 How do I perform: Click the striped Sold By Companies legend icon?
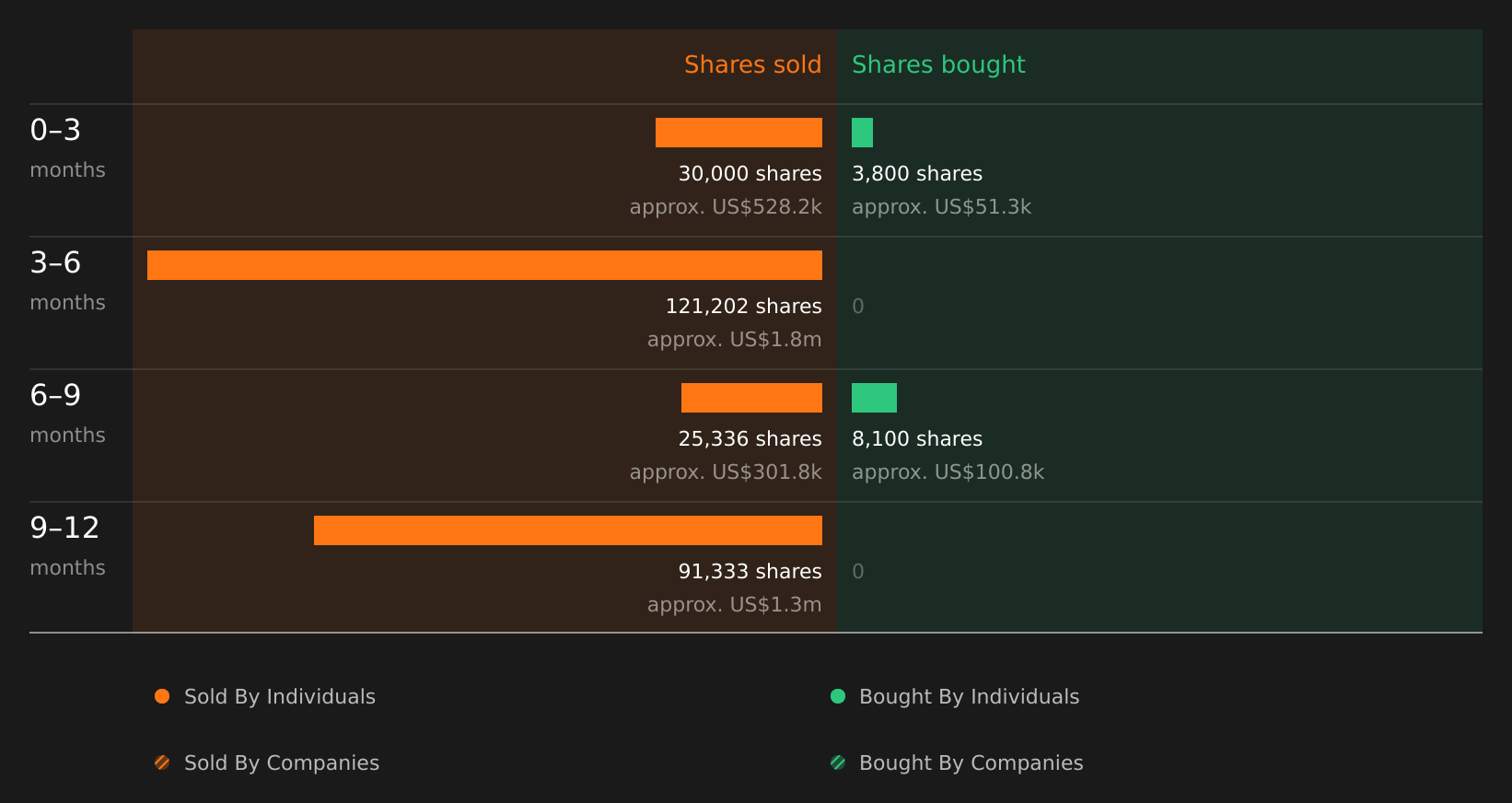162,762
